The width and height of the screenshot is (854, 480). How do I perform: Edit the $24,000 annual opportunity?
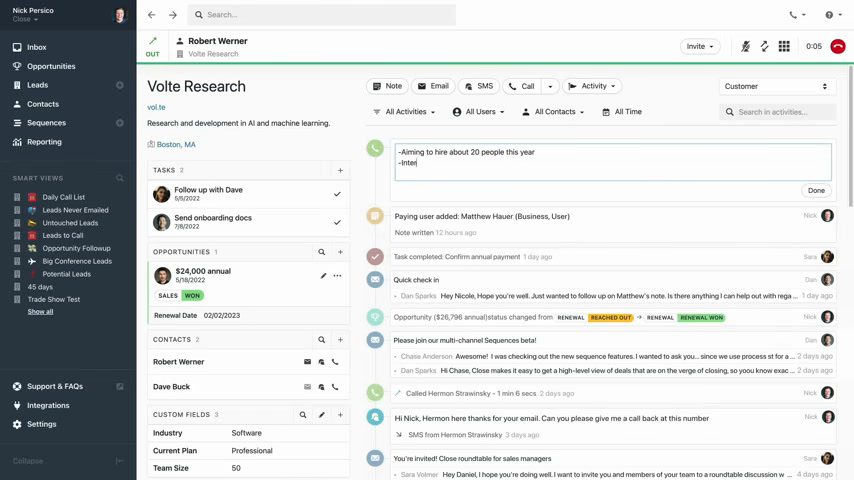324,276
